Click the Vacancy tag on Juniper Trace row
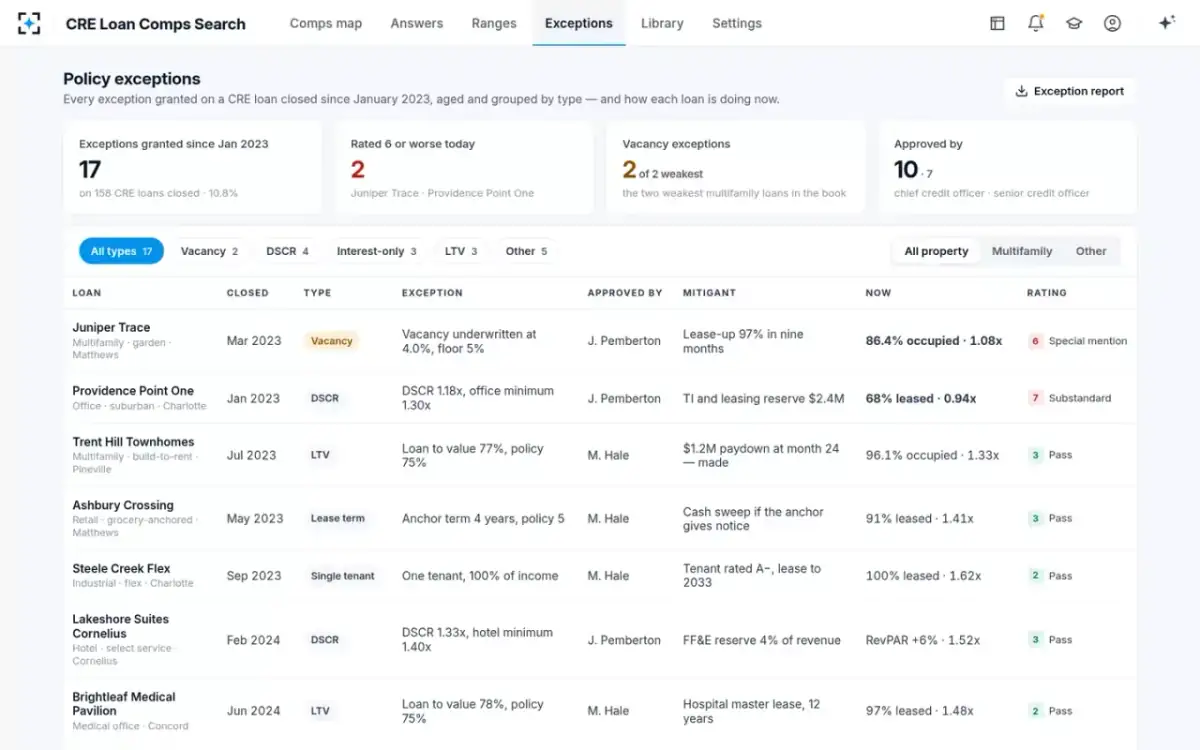The image size is (1200, 750). (331, 341)
